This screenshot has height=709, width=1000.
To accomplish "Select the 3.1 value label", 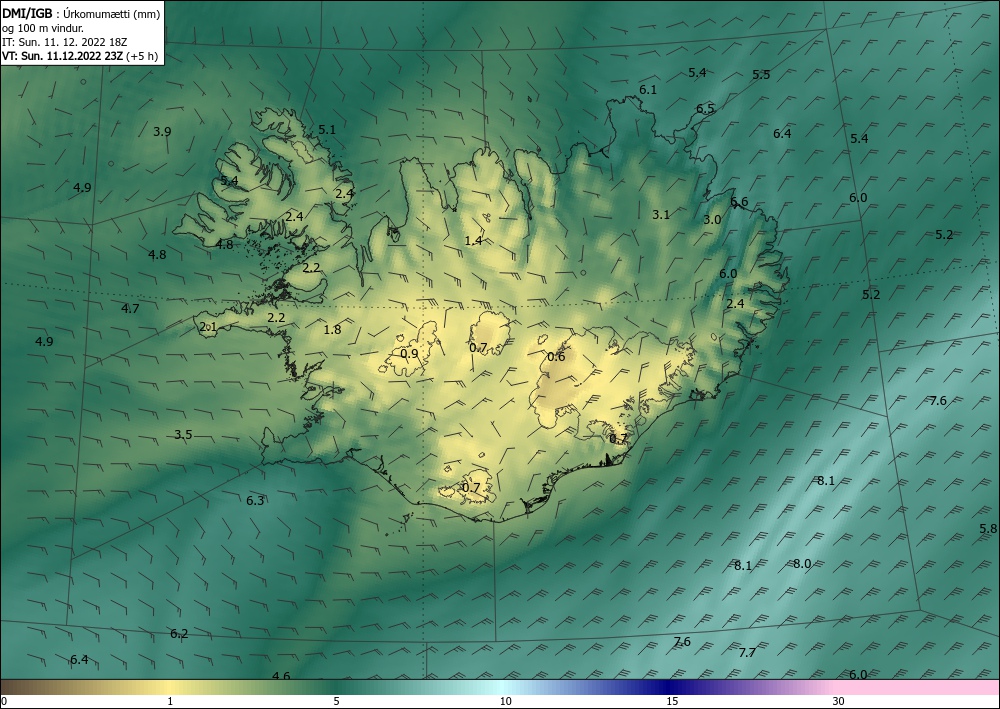I will pyautogui.click(x=661, y=214).
